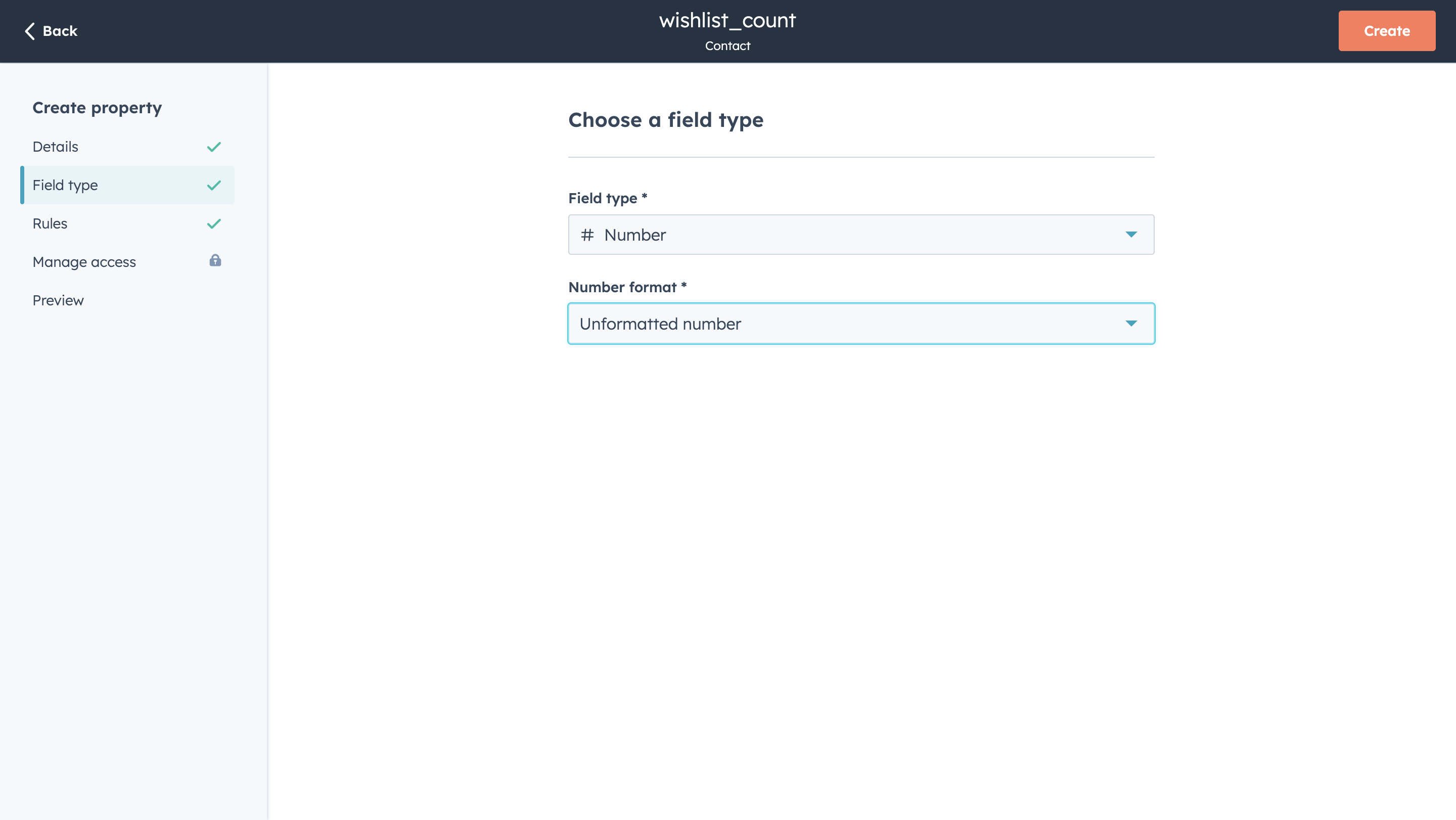Go to the Details step
This screenshot has height=820, width=1456.
(56, 147)
